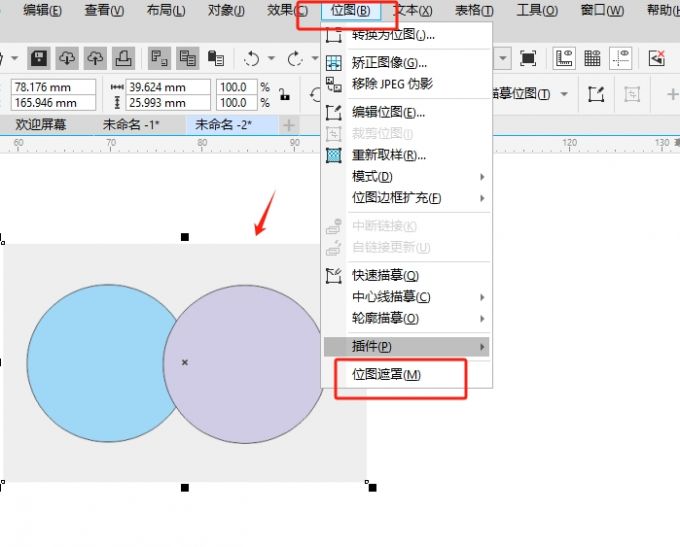Expand the 描摹位图 dropdown arrow
This screenshot has width=680, height=547.
click(564, 94)
